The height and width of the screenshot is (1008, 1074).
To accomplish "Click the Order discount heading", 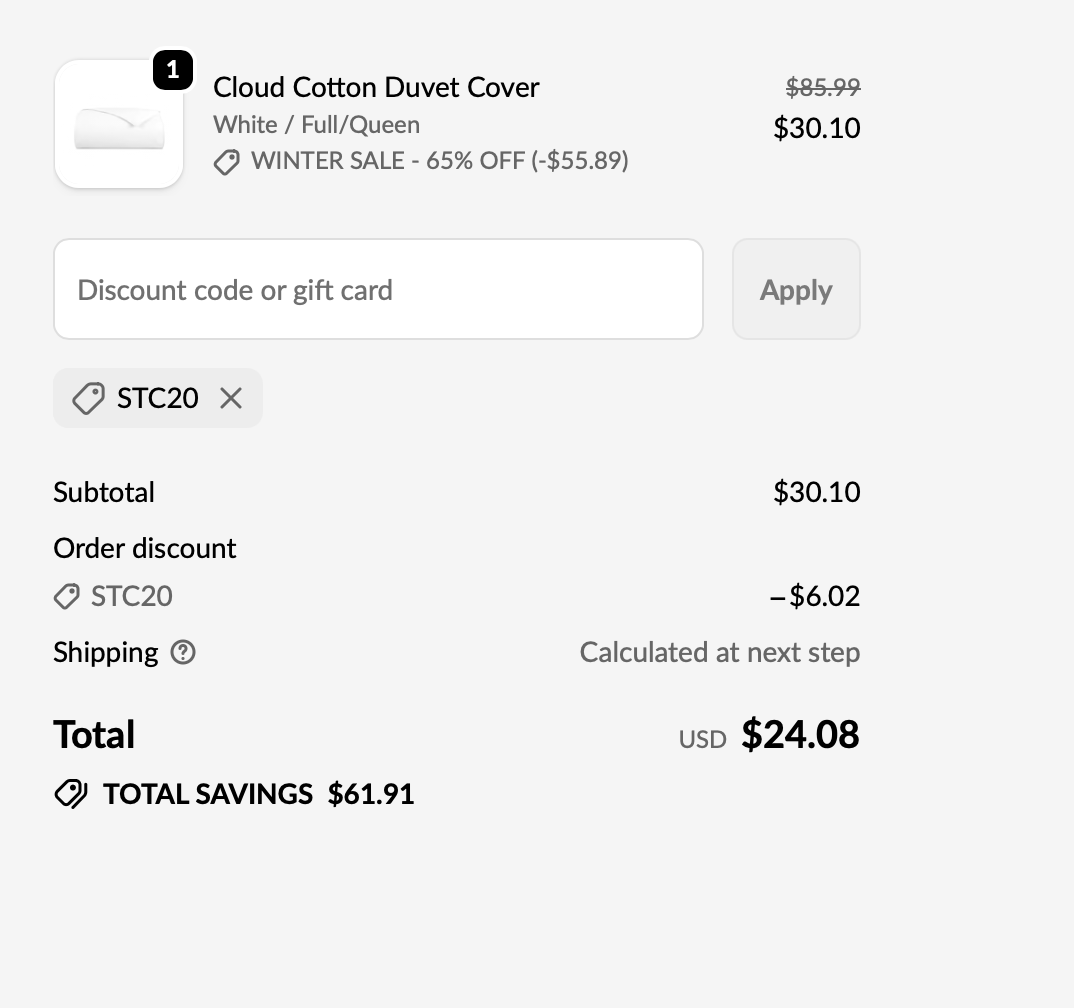I will click(145, 548).
